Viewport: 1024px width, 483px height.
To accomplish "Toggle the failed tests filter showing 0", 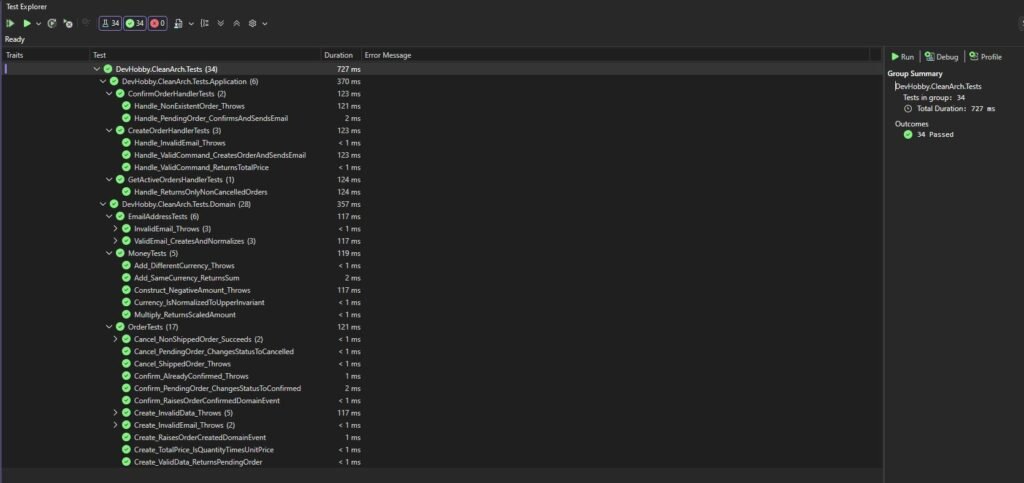I will click(x=157, y=23).
